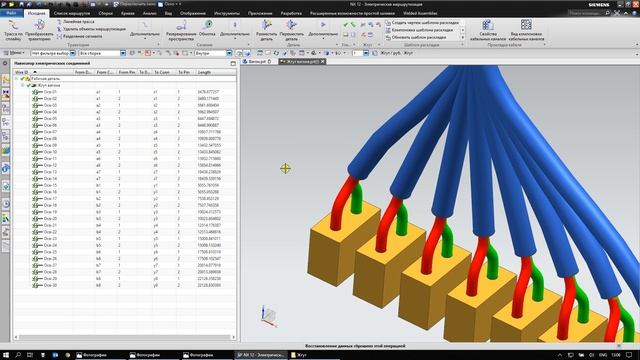The image size is (640, 360).
Task: Switch to the NX 12 taskbar button
Action: coord(260,355)
